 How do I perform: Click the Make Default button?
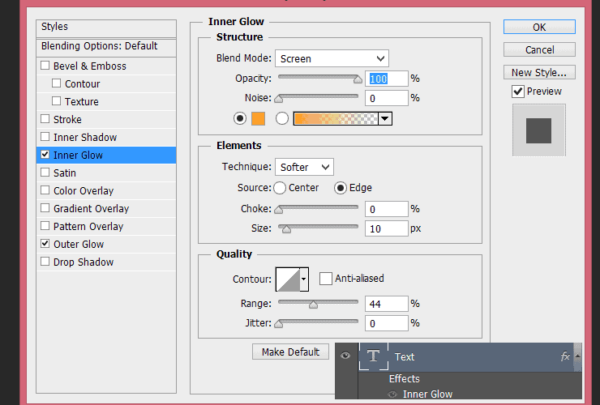point(290,351)
